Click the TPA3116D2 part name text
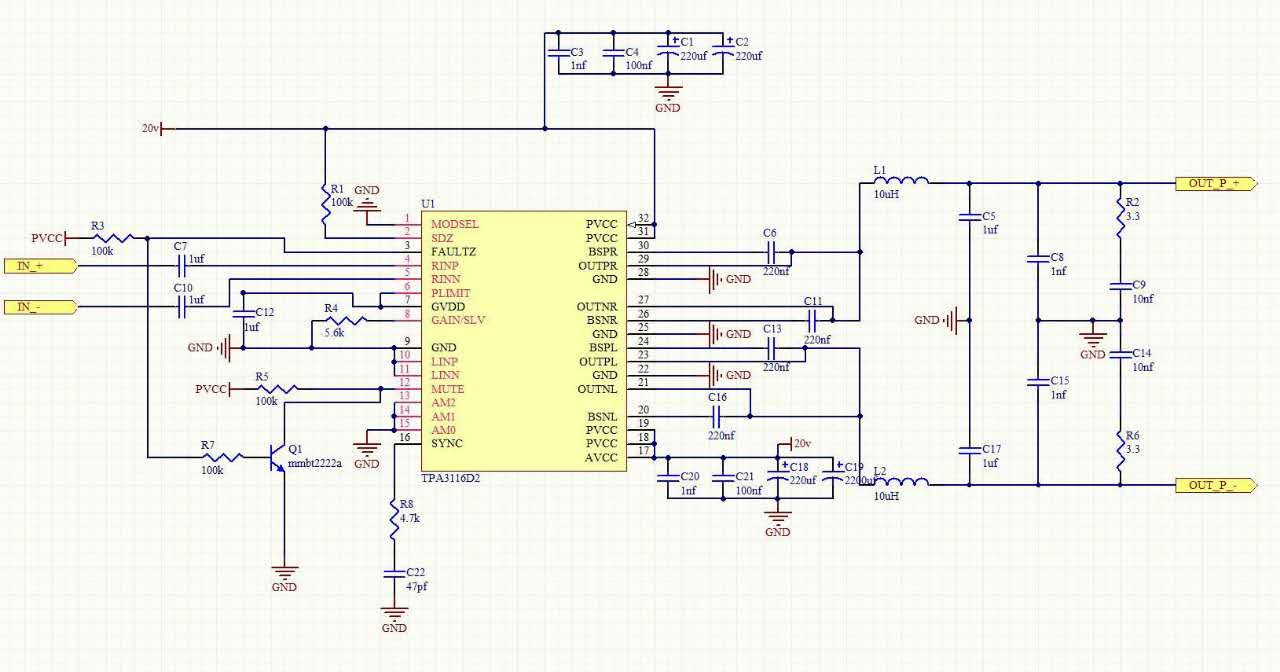This screenshot has height=672, width=1280. 451,478
